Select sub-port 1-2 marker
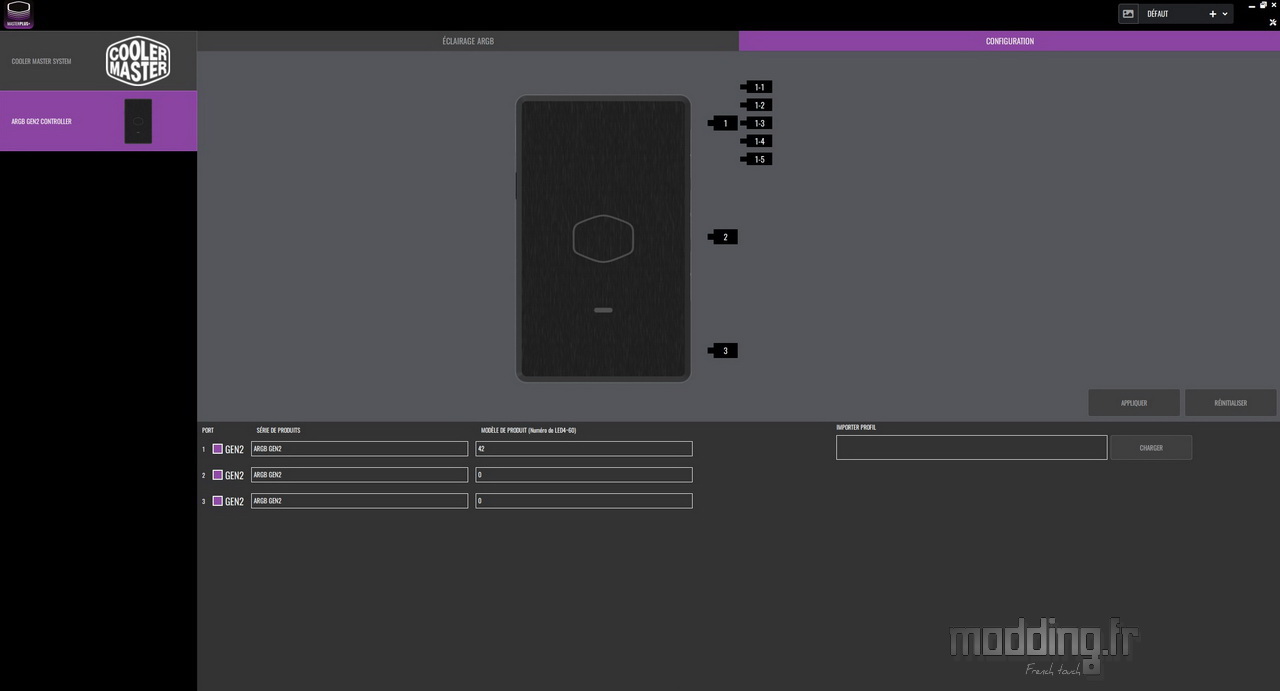Viewport: 1280px width, 691px height. coord(758,105)
